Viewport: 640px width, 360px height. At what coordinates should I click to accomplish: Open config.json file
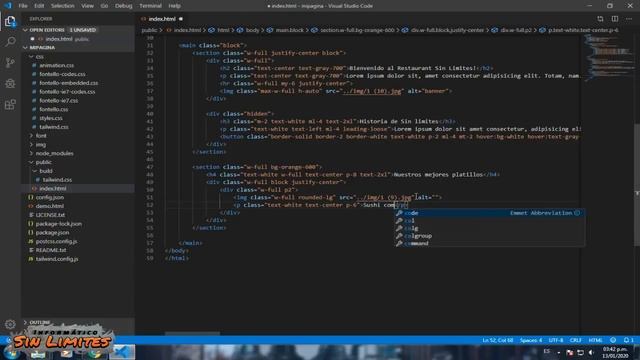(49, 197)
